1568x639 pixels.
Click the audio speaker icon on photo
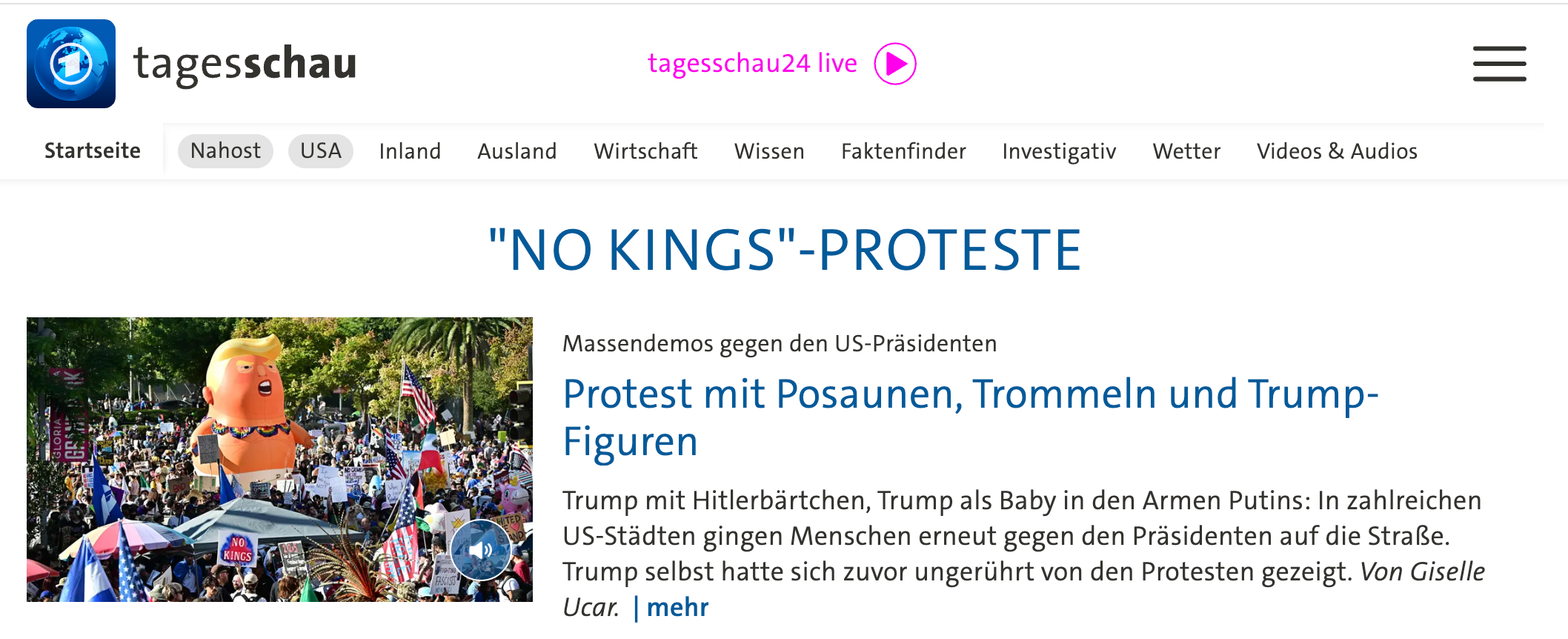coord(480,549)
